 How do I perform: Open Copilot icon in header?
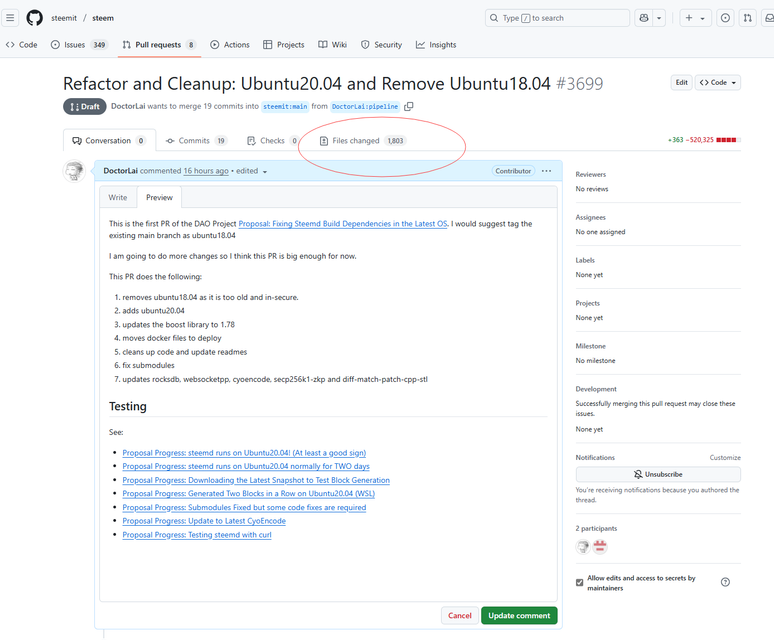click(x=644, y=18)
